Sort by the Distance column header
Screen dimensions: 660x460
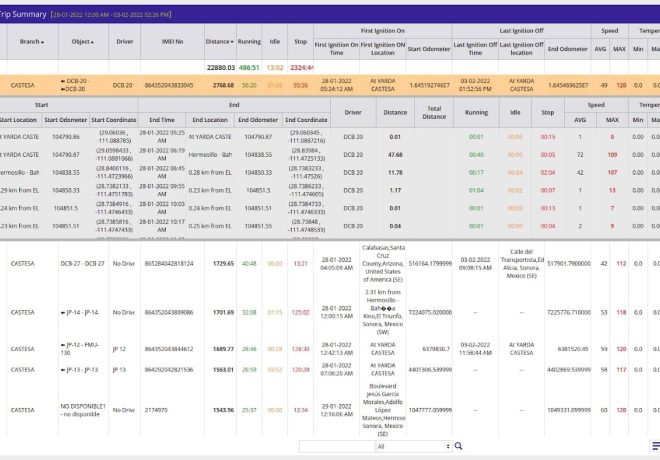217,42
